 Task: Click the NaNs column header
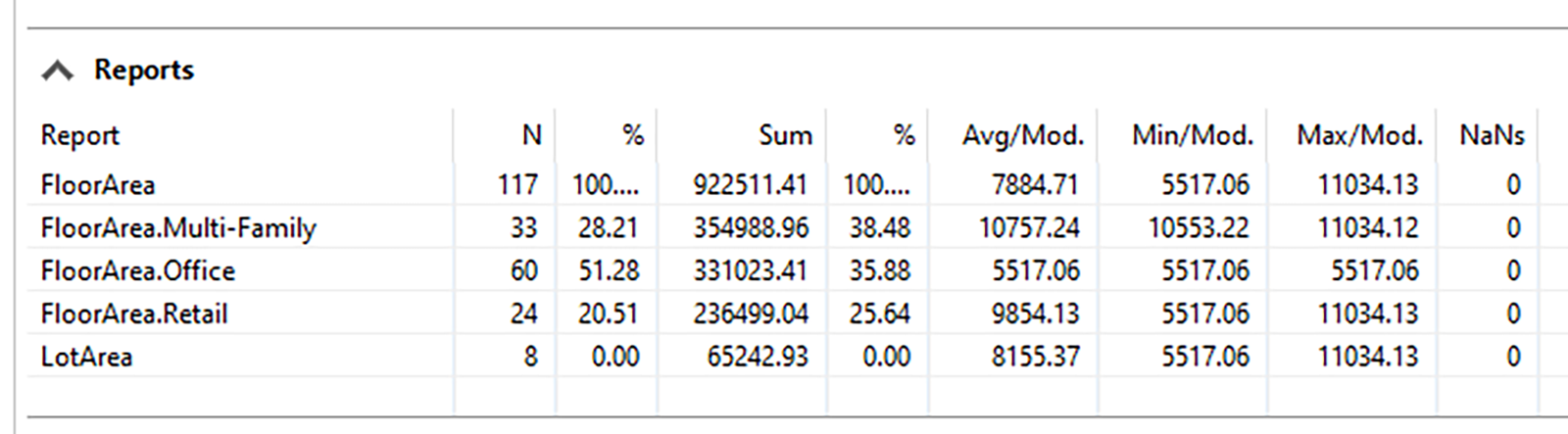(x=1491, y=135)
